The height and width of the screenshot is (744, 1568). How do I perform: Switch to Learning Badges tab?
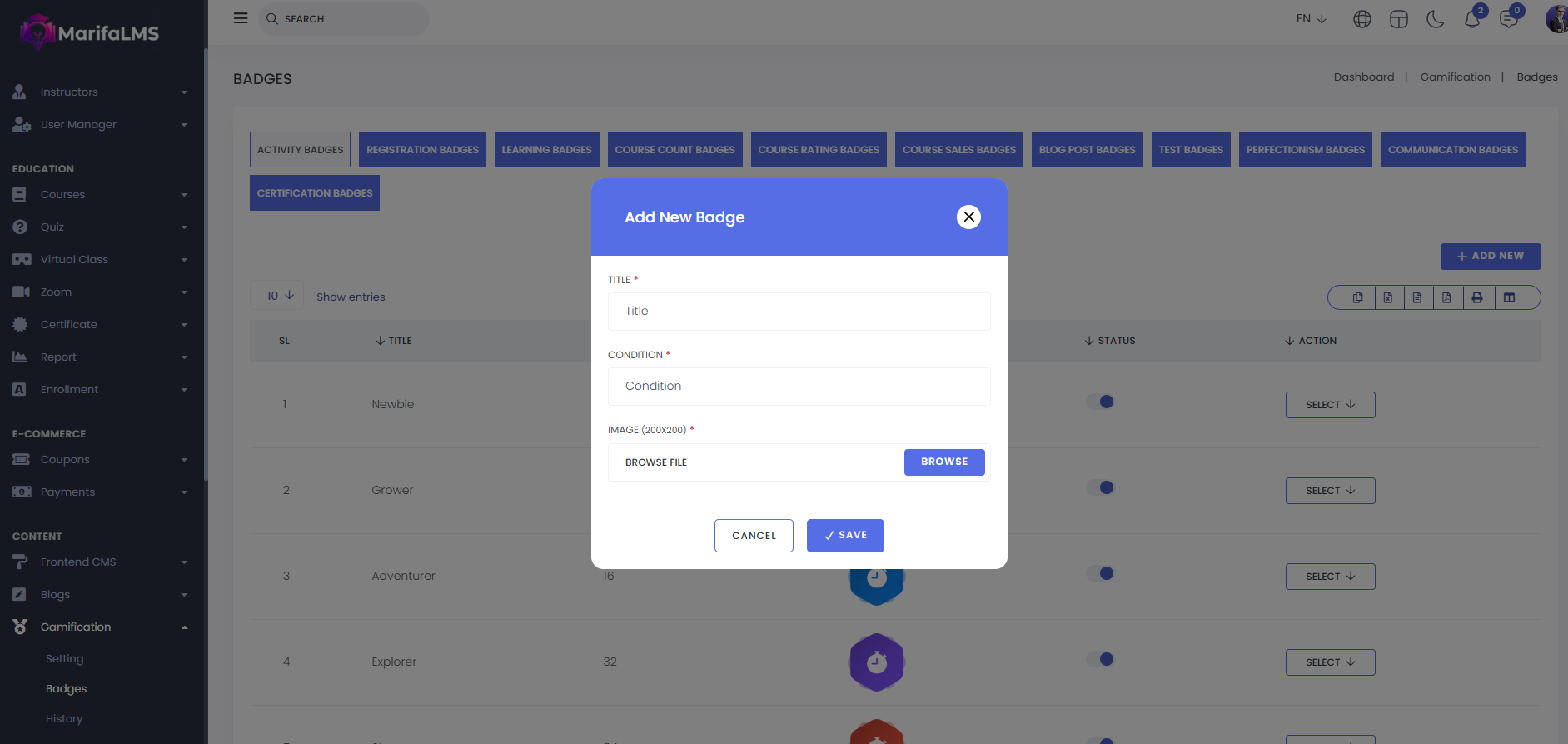[x=546, y=150]
